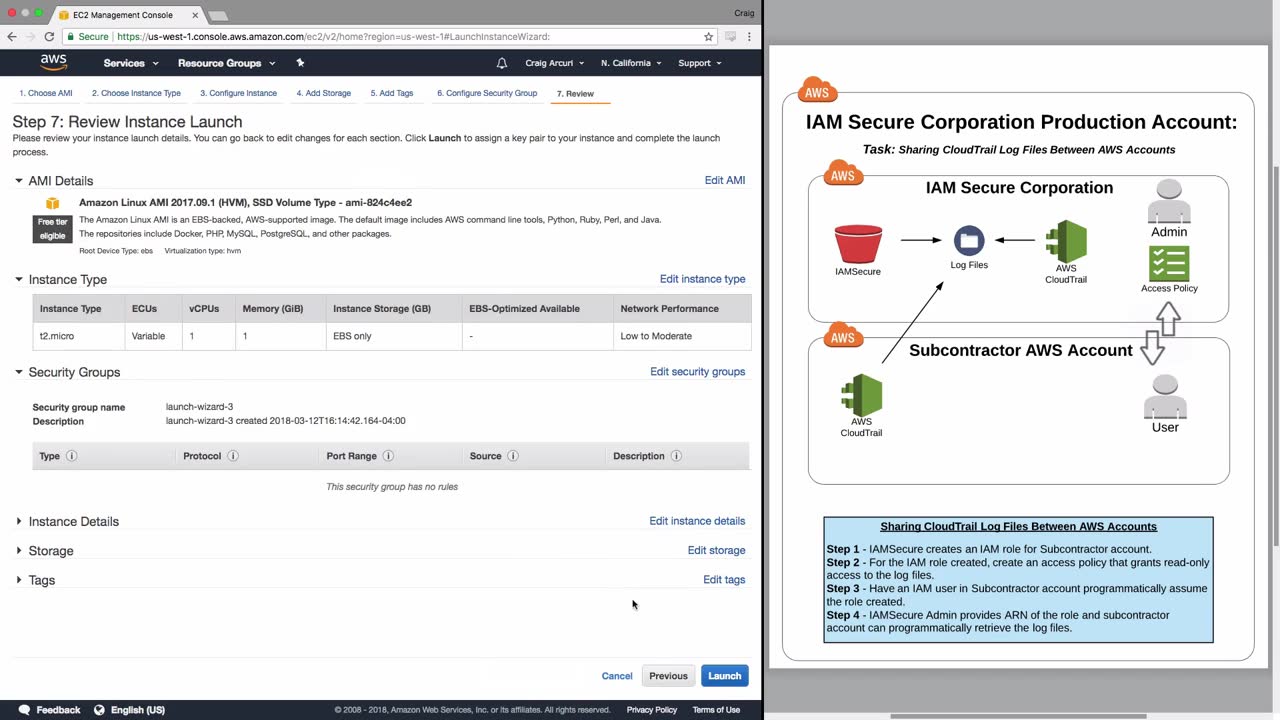Go to step 5 Add Tags

pyautogui.click(x=392, y=93)
